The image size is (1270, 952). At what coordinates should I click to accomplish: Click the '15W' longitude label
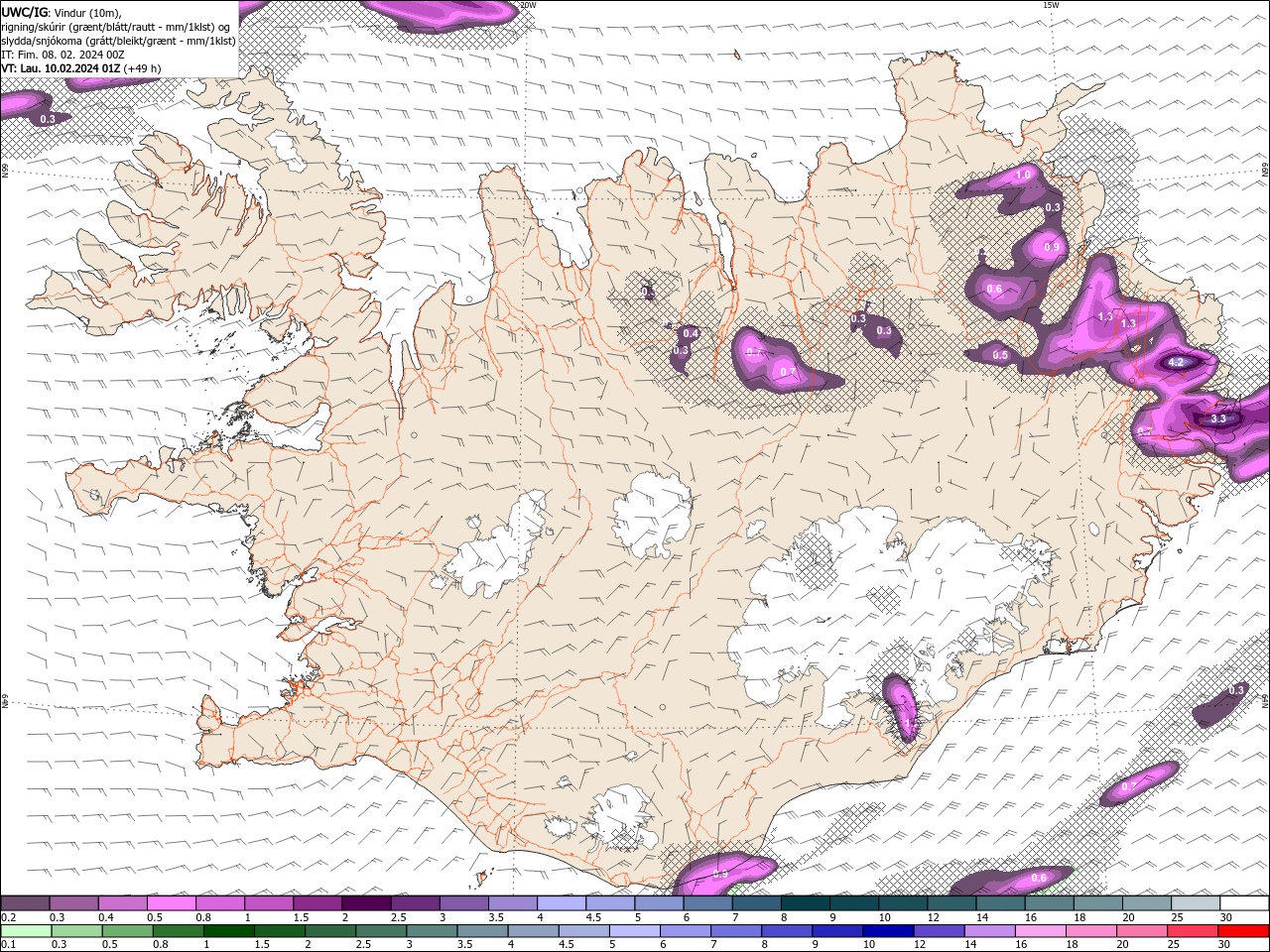coord(1051,5)
